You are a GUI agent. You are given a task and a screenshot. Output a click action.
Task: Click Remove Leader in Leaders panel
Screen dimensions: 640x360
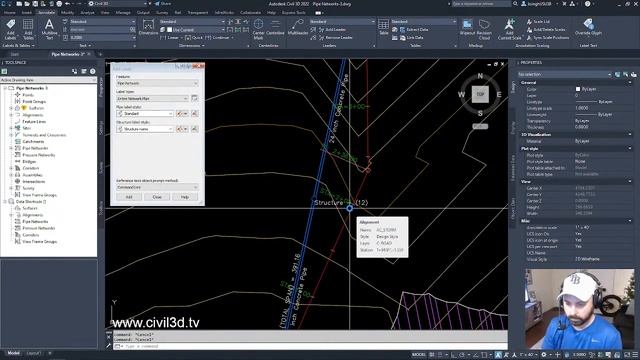[335, 38]
